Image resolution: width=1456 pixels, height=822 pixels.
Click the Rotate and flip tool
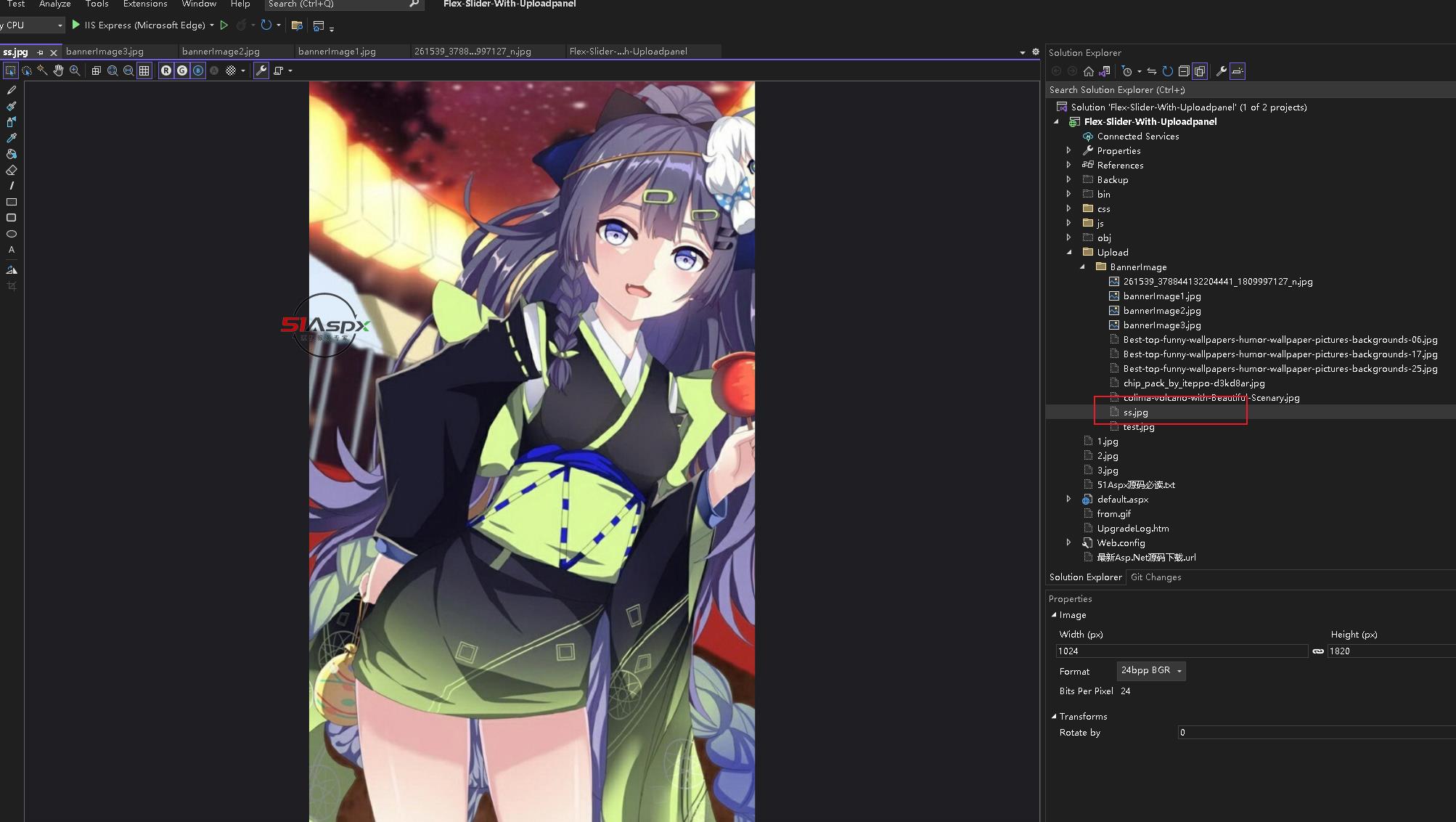(x=12, y=269)
